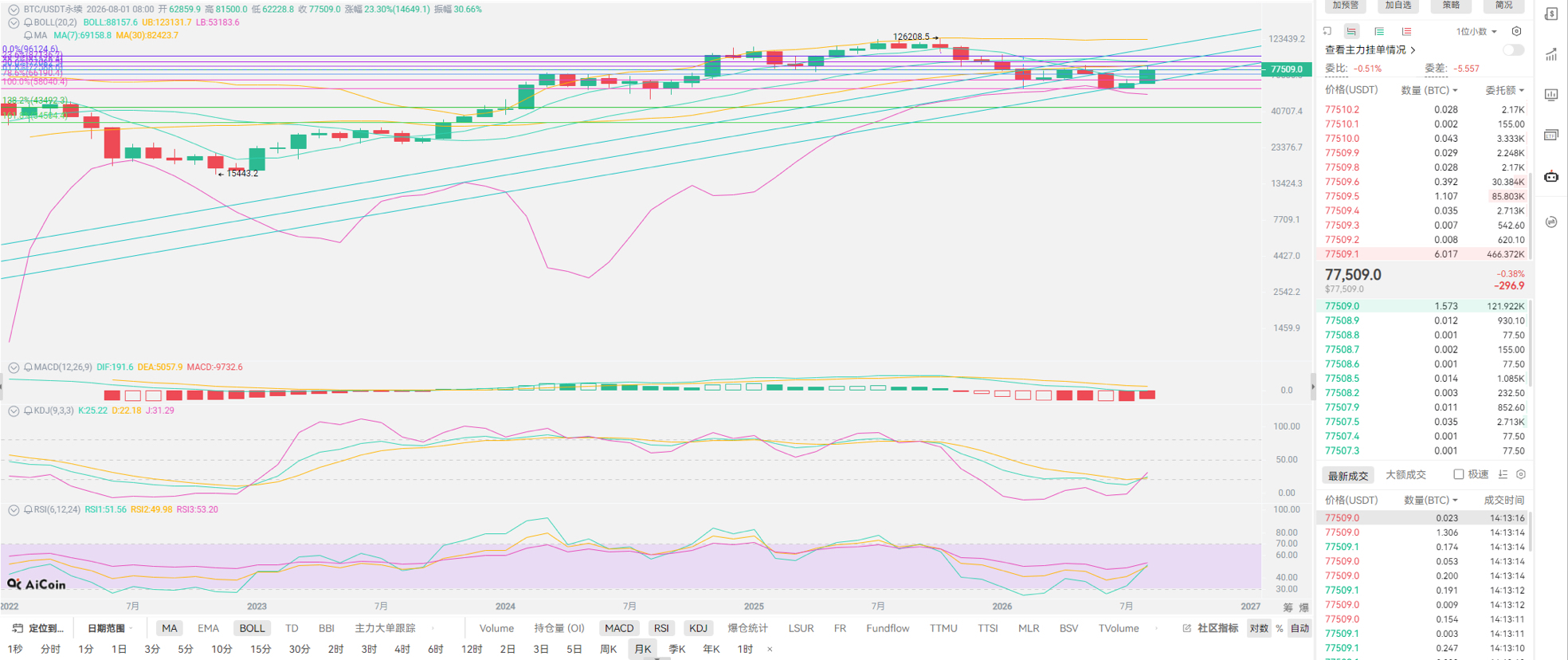
Task: Toggle KDJ sub-indicator
Action: 698,628
